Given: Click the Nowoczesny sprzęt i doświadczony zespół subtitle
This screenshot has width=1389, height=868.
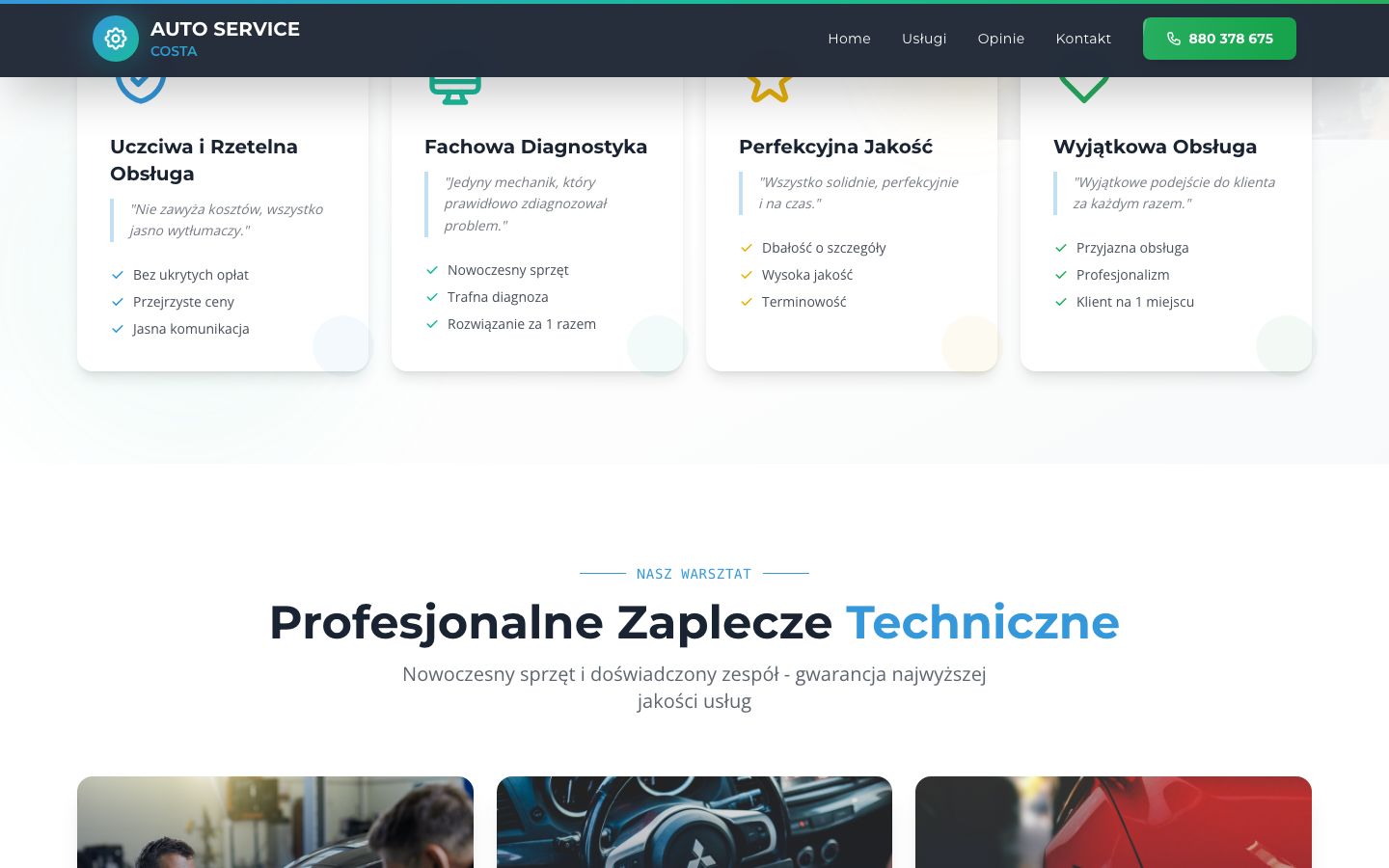Looking at the screenshot, I should (x=694, y=688).
